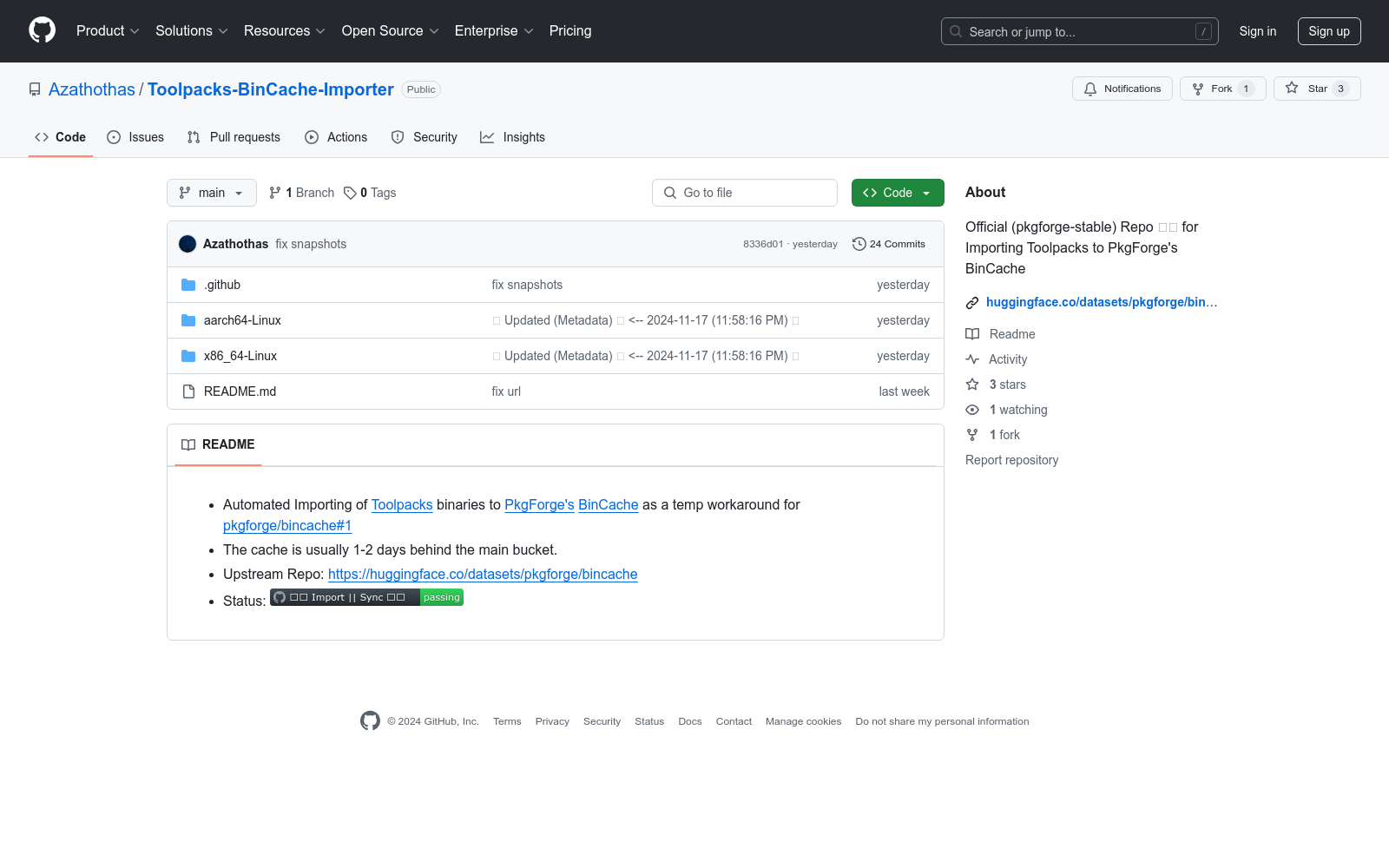Viewport: 1389px width, 868px height.
Task: Open the green Code dropdown
Action: [898, 193]
